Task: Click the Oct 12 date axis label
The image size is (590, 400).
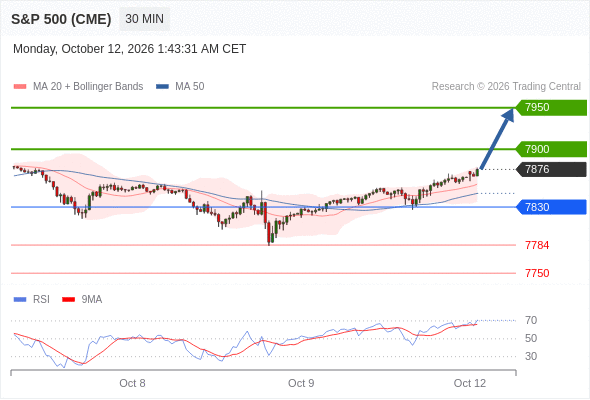Action: [470, 383]
